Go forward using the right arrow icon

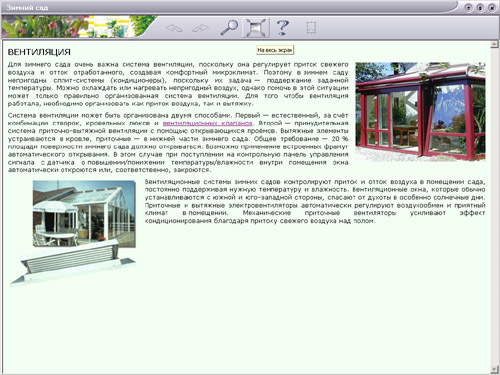click(x=200, y=28)
